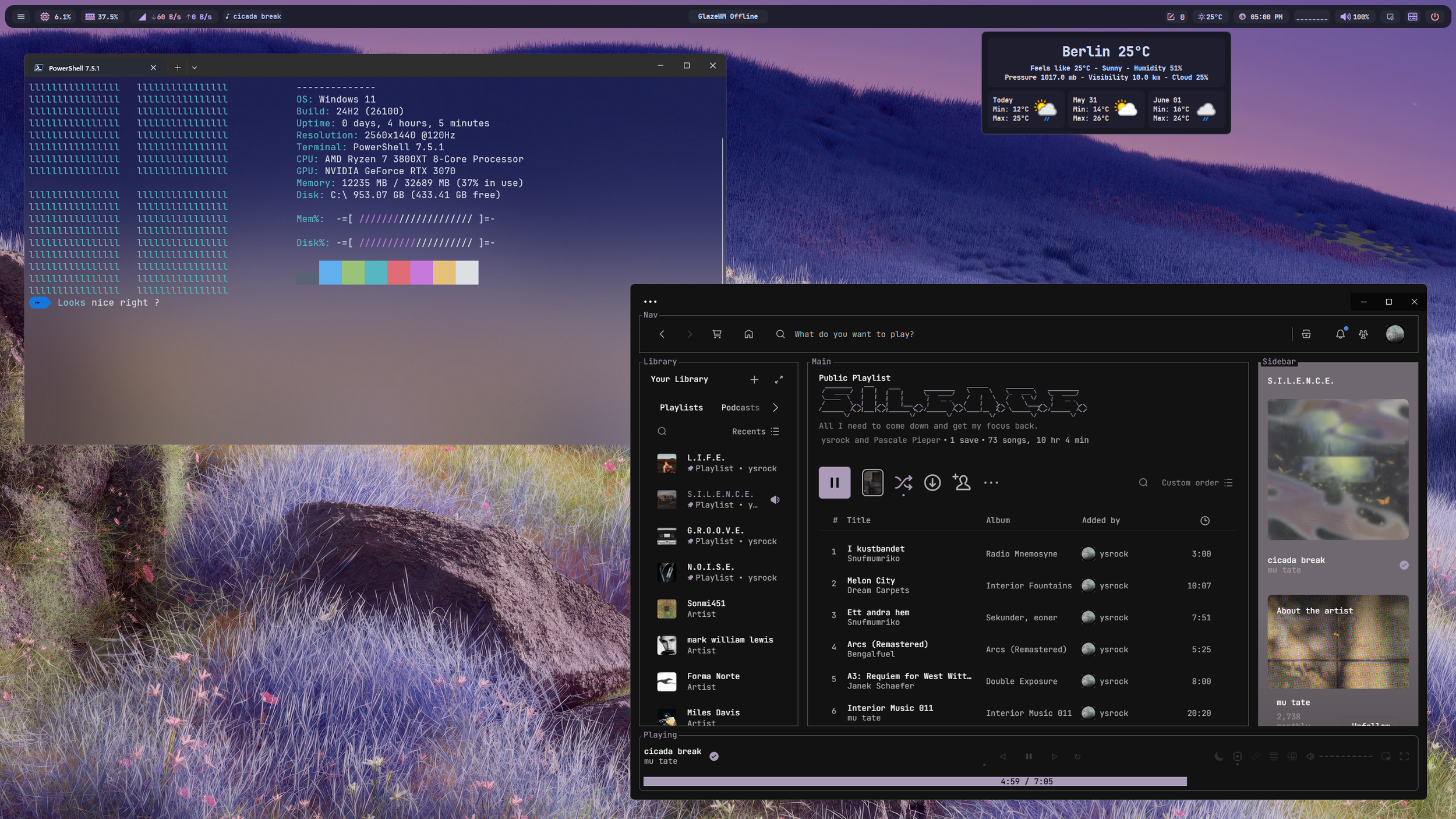Click the invite collaborators icon
The image size is (1456, 819).
[962, 482]
